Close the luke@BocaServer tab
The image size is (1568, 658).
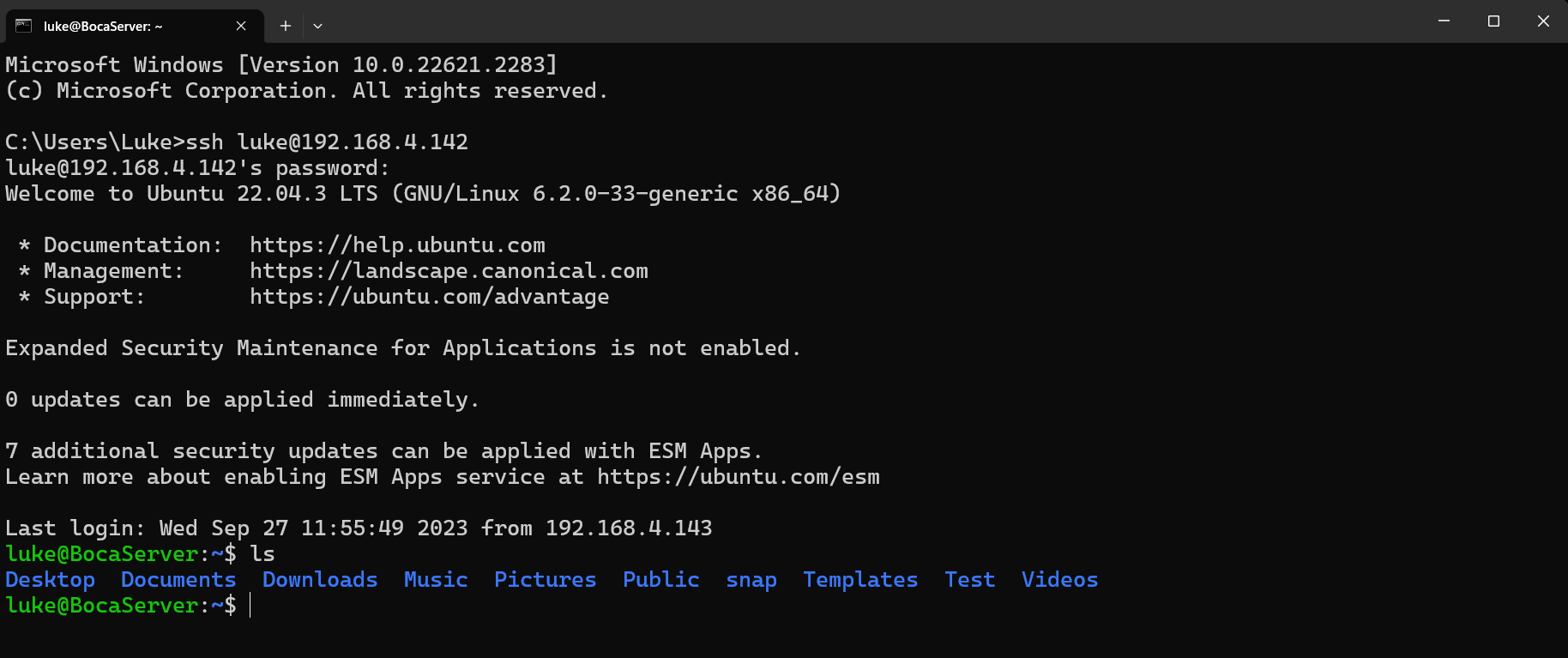[x=241, y=26]
